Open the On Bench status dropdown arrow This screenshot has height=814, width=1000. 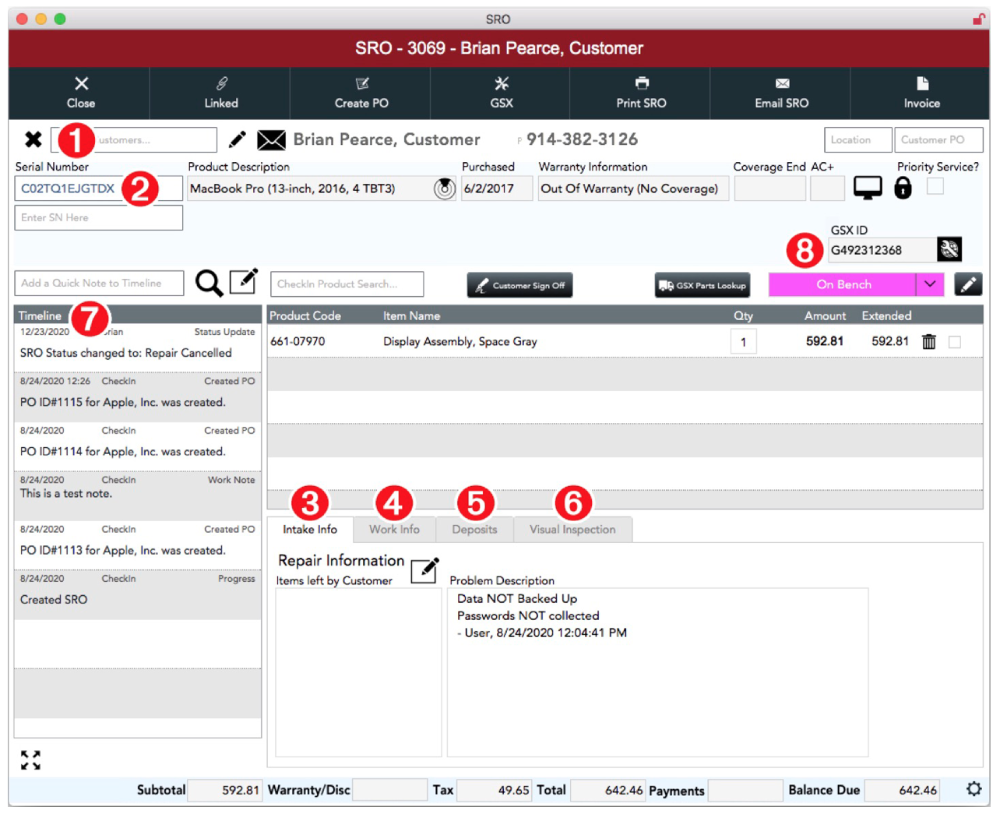930,284
